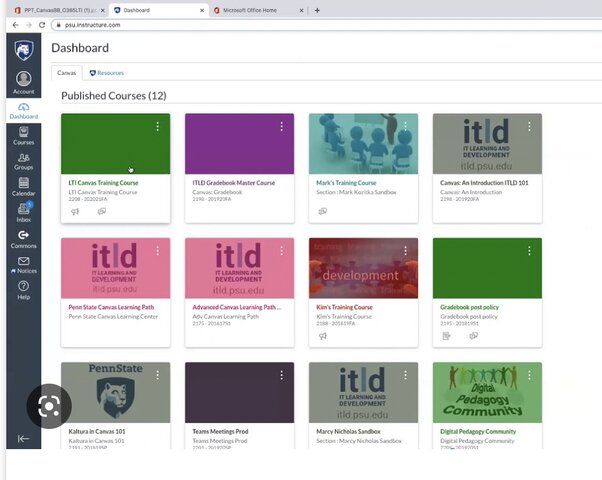Select the Canvas tab on Dashboard
602x480 pixels.
tap(66, 73)
